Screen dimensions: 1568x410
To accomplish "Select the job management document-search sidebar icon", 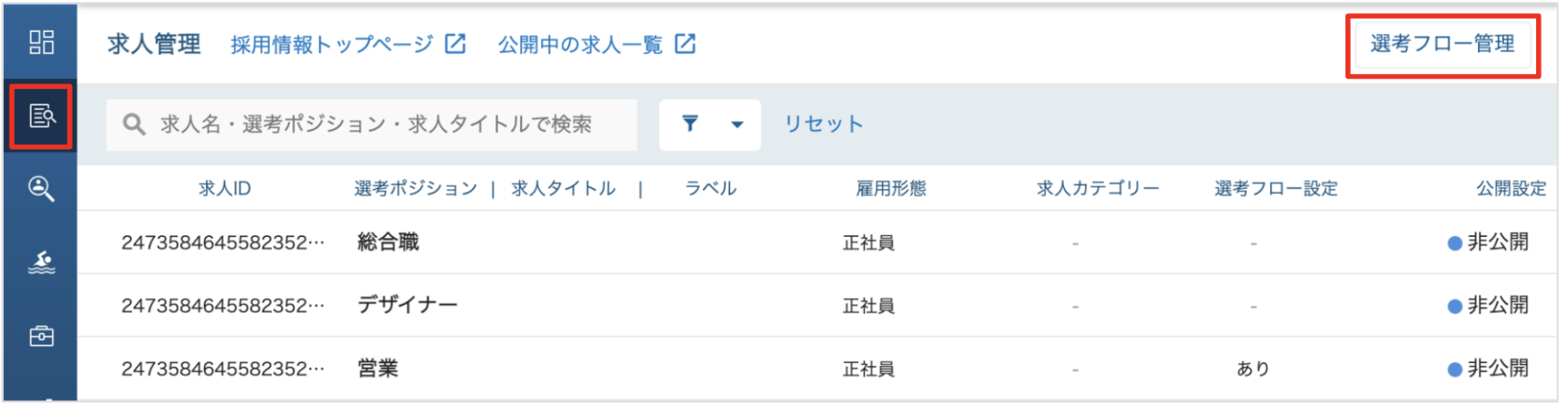I will pyautogui.click(x=41, y=116).
